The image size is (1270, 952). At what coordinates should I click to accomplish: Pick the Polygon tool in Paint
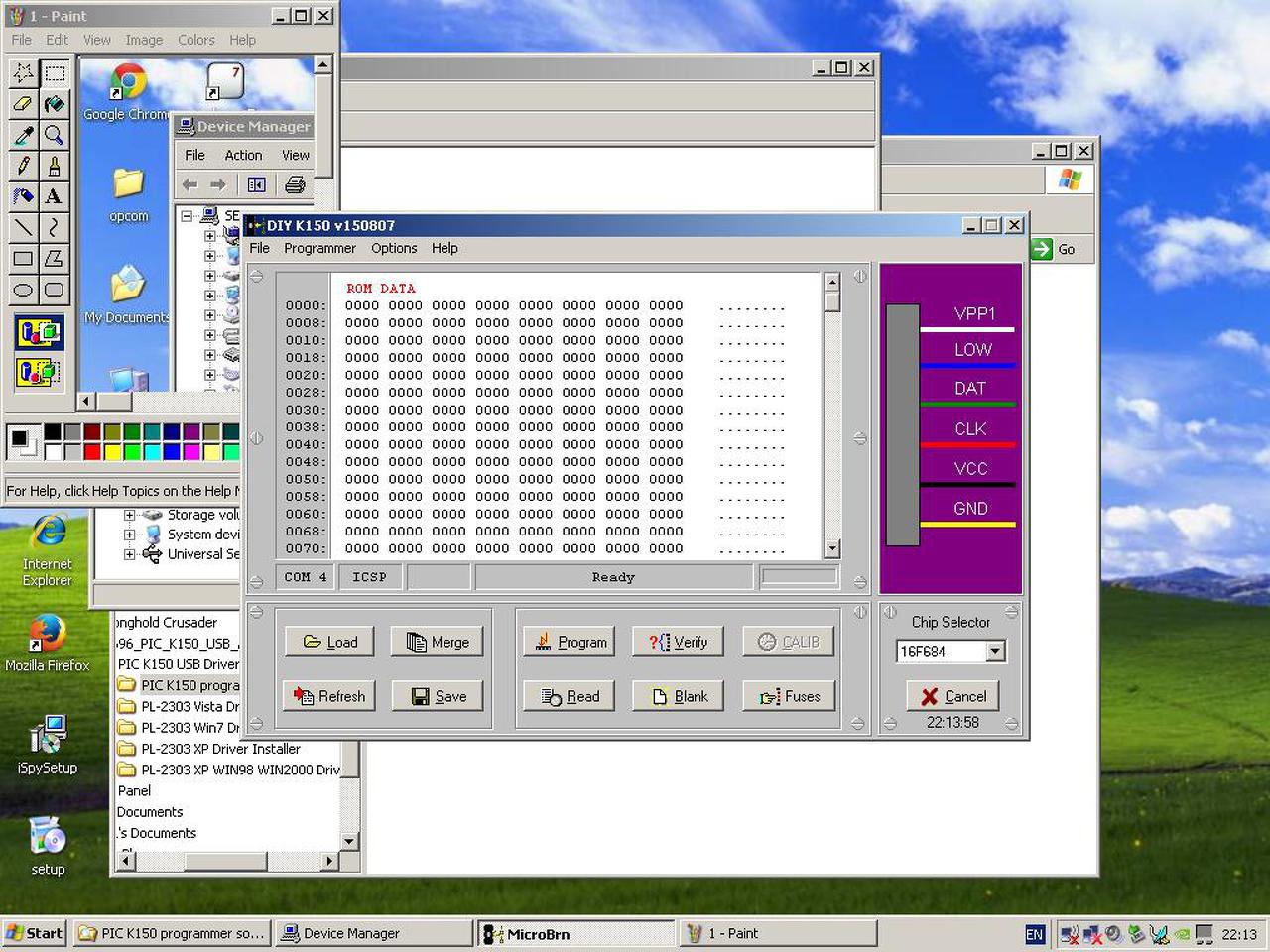(55, 259)
